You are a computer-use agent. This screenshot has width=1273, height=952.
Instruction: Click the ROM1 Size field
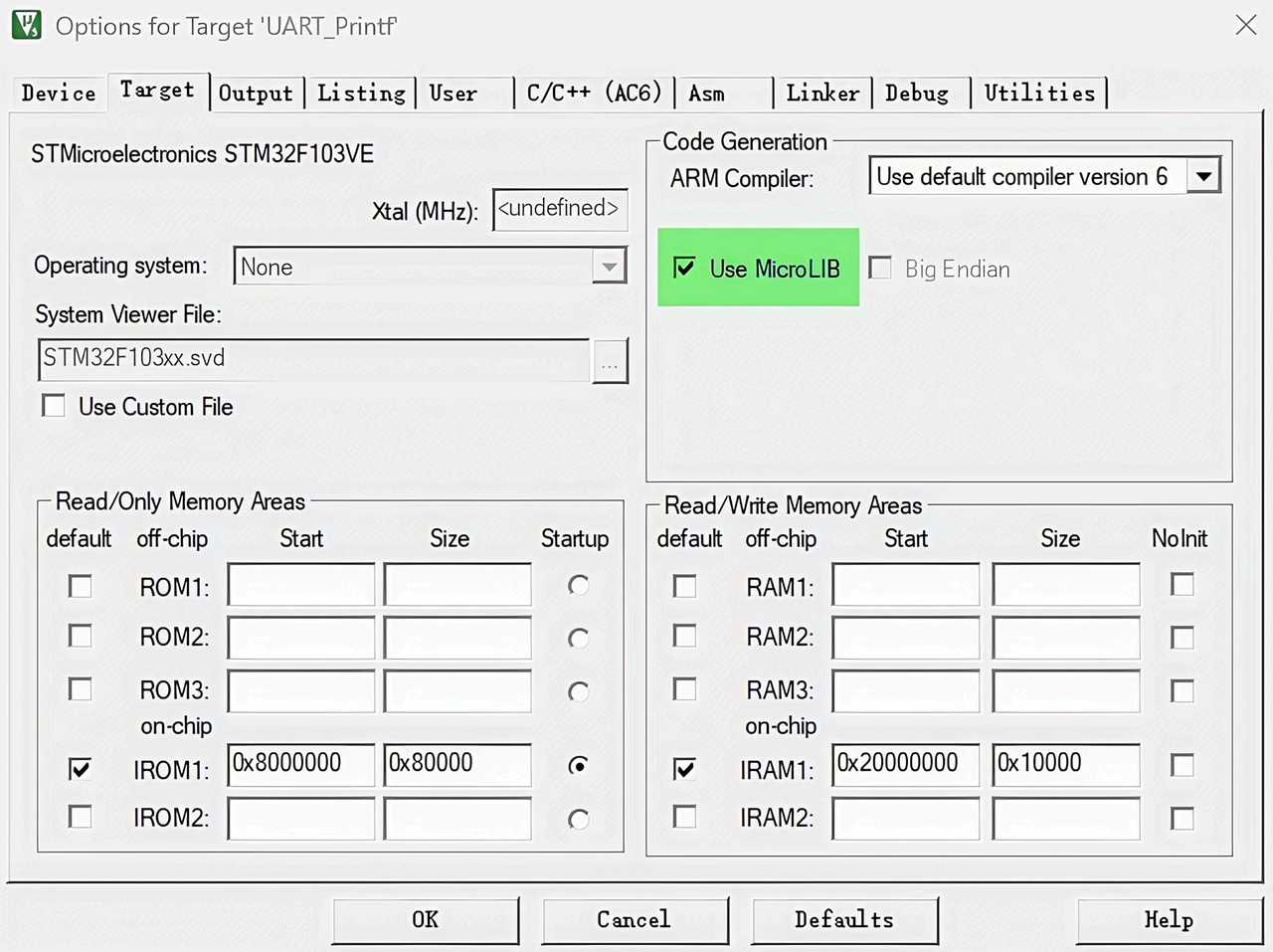(457, 585)
